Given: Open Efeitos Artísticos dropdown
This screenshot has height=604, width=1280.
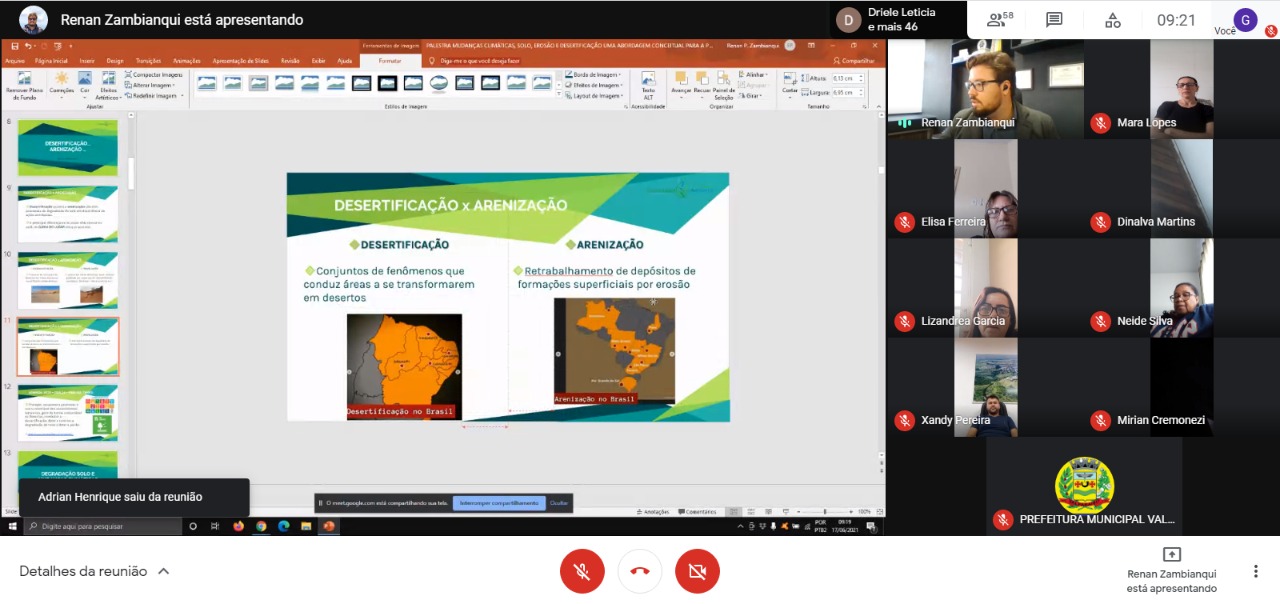Looking at the screenshot, I should pyautogui.click(x=109, y=86).
